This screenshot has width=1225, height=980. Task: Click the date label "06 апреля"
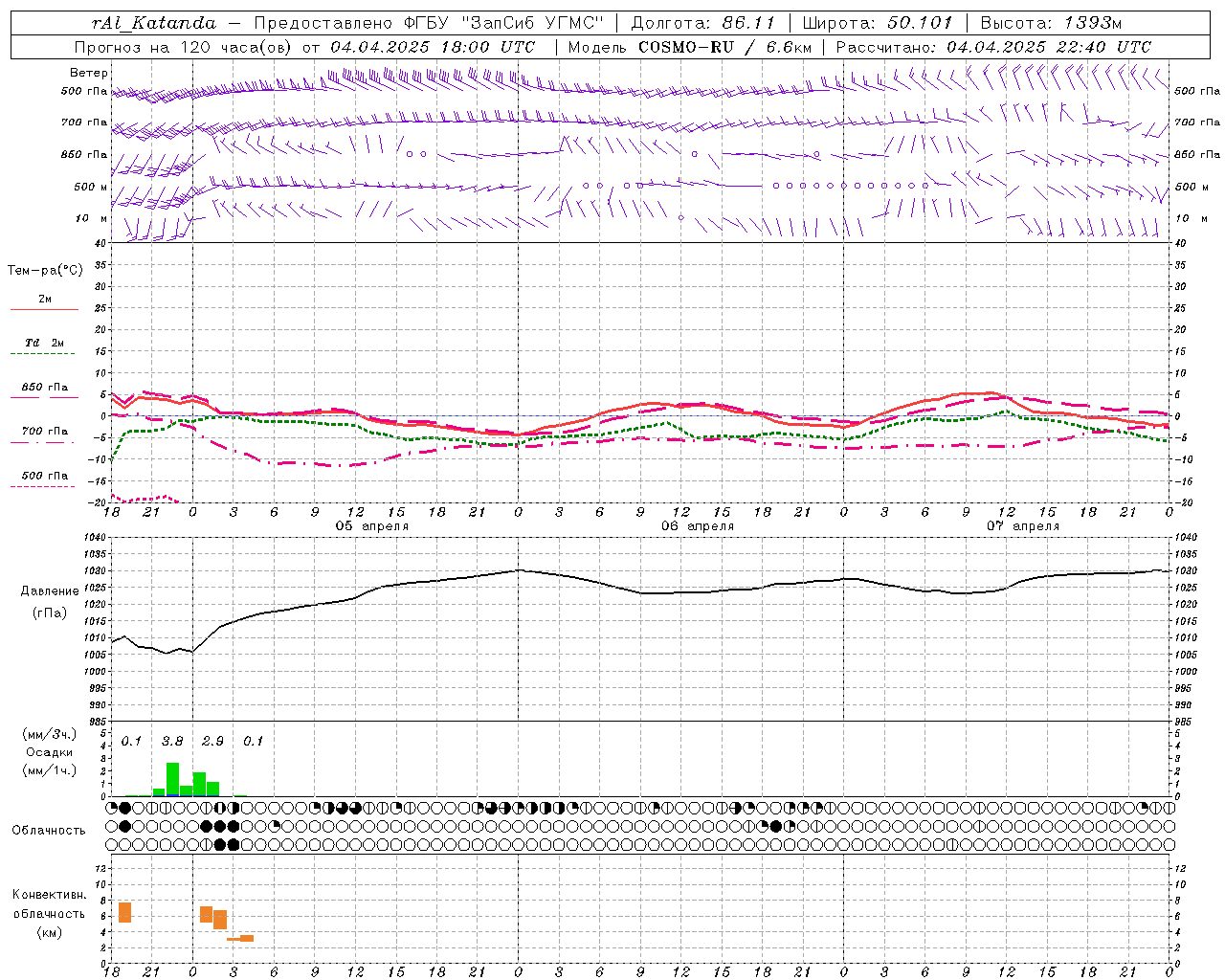coord(698,526)
